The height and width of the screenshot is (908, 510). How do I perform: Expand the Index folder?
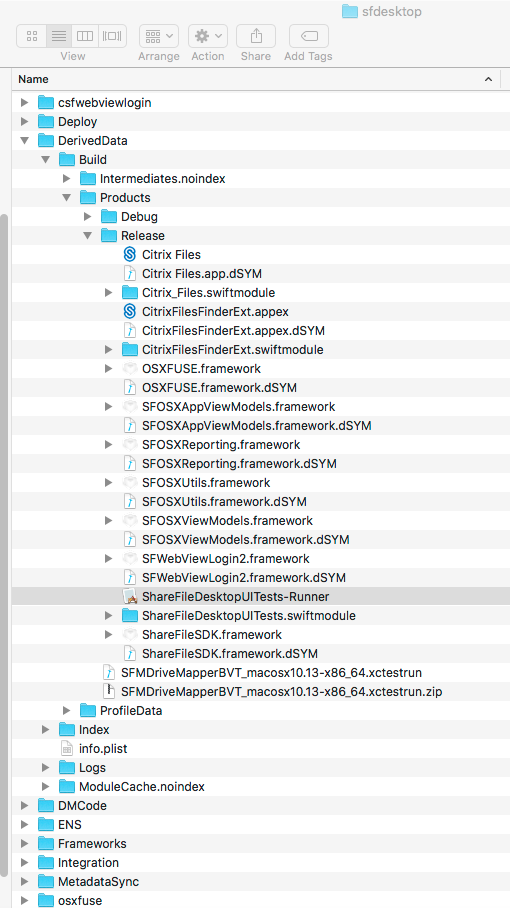coord(46,730)
